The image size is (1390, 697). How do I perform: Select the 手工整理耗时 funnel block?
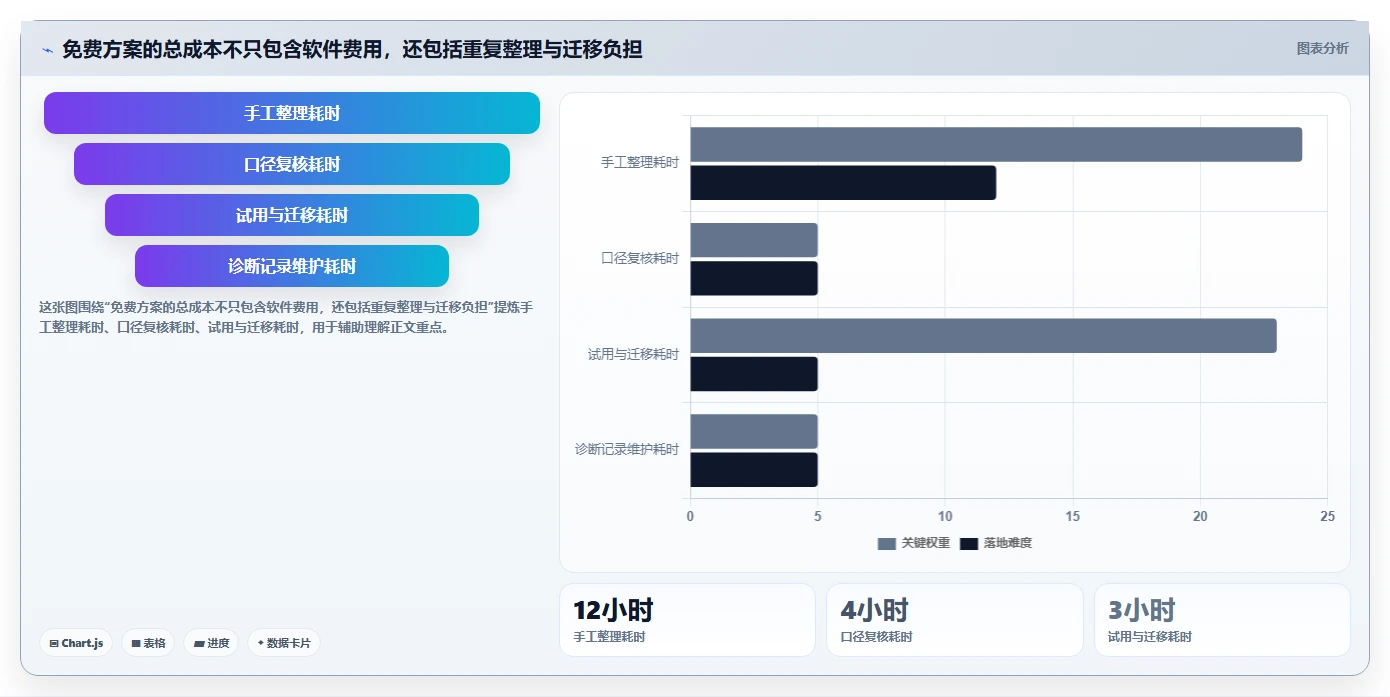tap(292, 113)
